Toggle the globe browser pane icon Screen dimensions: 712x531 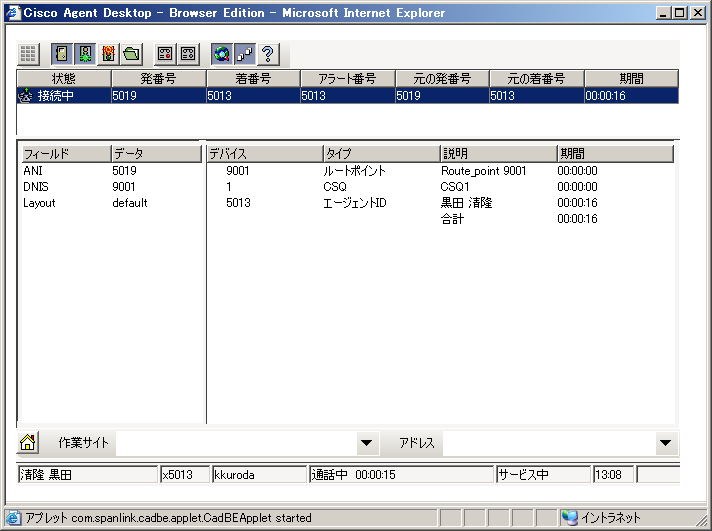coord(222,54)
